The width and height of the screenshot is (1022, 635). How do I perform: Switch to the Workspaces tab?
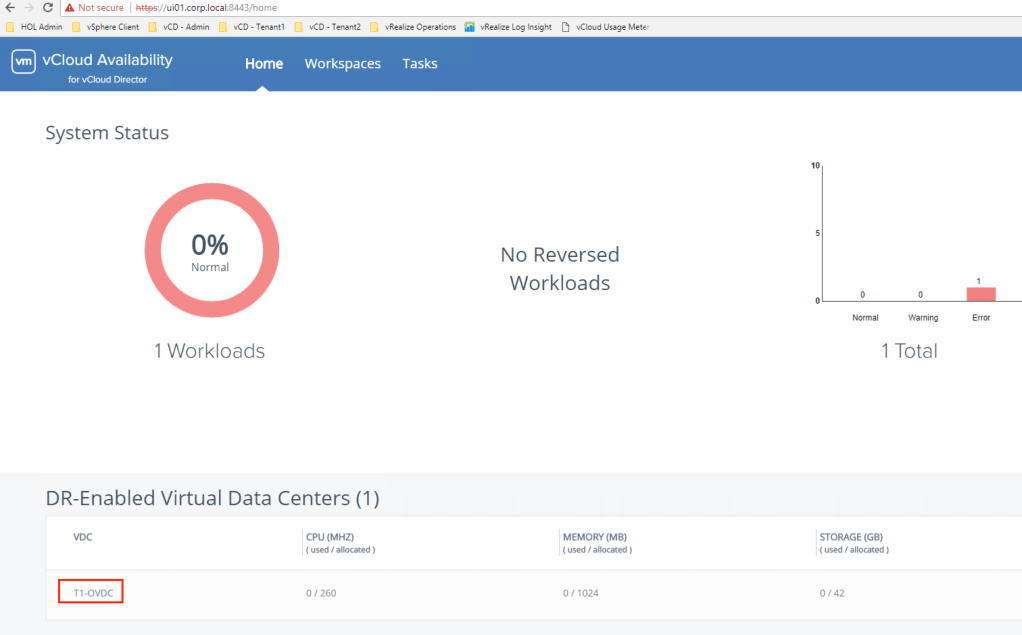(x=342, y=63)
